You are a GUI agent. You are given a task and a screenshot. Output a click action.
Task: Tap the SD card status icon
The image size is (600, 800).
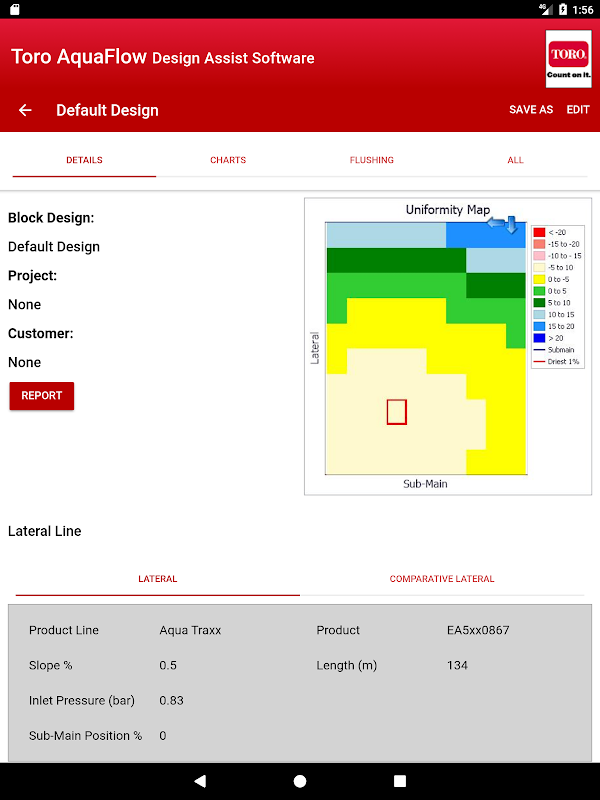tap(15, 9)
